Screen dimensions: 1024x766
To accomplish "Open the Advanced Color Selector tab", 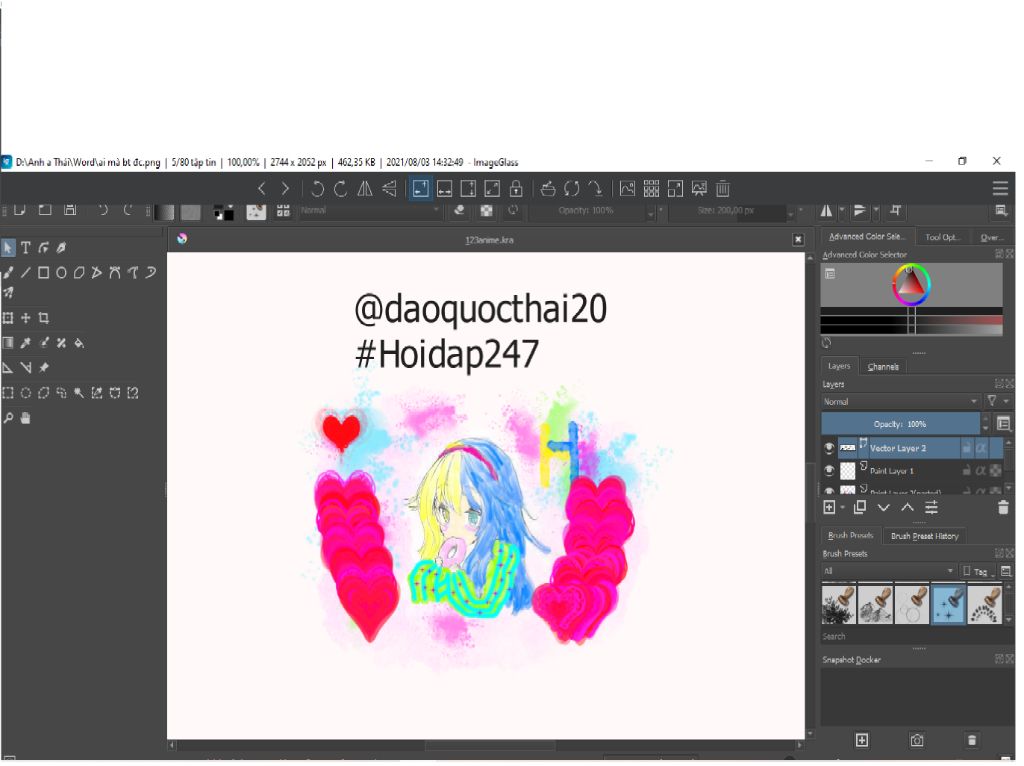I will [867, 237].
